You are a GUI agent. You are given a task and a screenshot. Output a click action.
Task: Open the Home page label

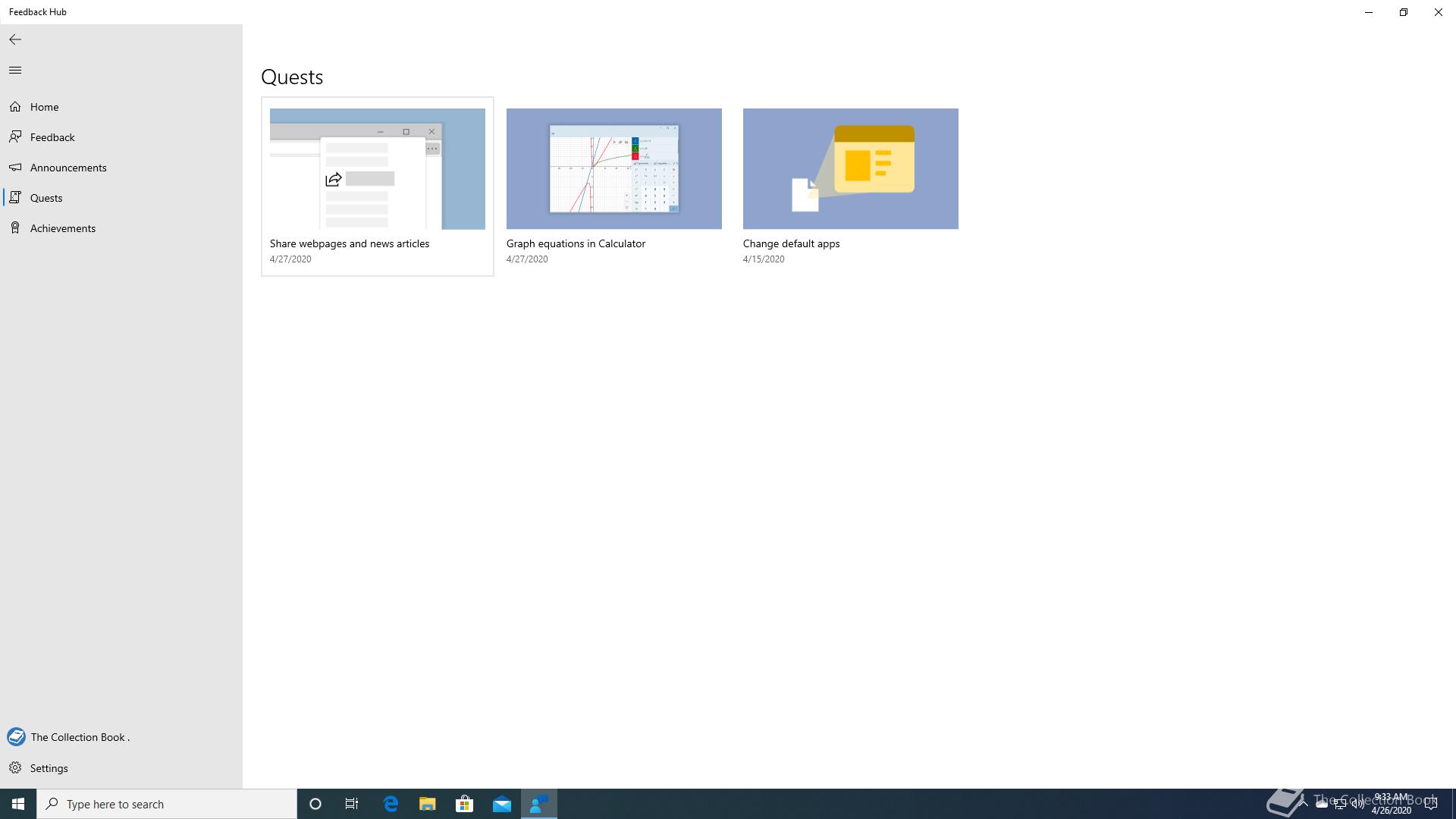44,107
